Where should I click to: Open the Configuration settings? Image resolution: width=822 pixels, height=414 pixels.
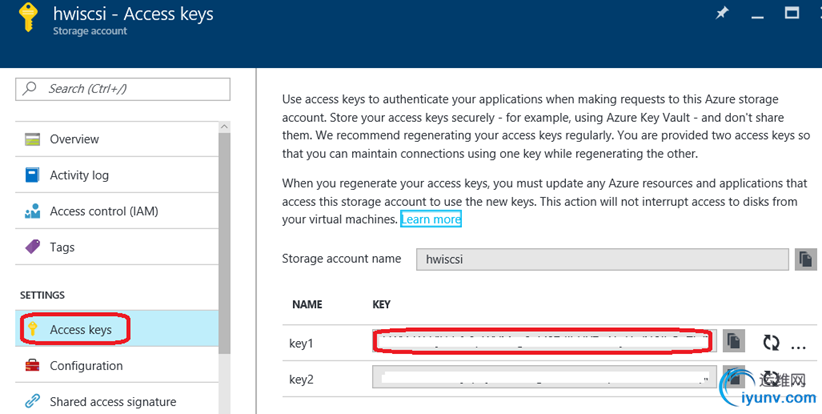click(86, 365)
